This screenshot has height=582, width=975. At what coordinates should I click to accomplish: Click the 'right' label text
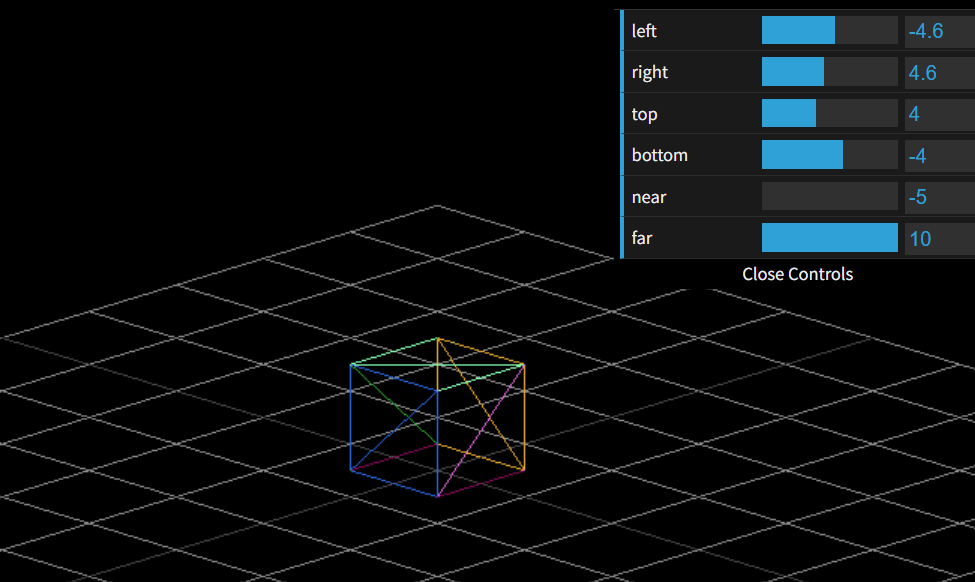pyautogui.click(x=650, y=73)
